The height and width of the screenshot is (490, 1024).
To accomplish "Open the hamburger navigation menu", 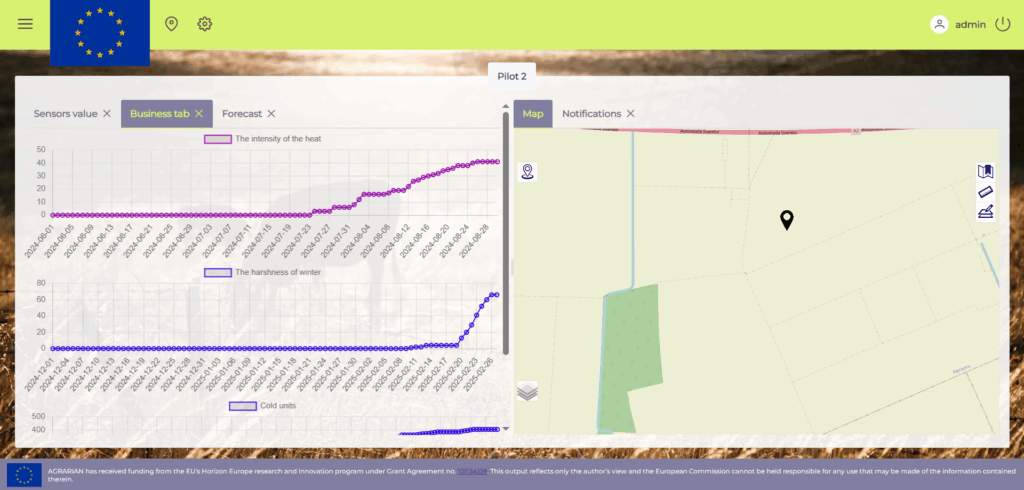I will click(x=25, y=24).
